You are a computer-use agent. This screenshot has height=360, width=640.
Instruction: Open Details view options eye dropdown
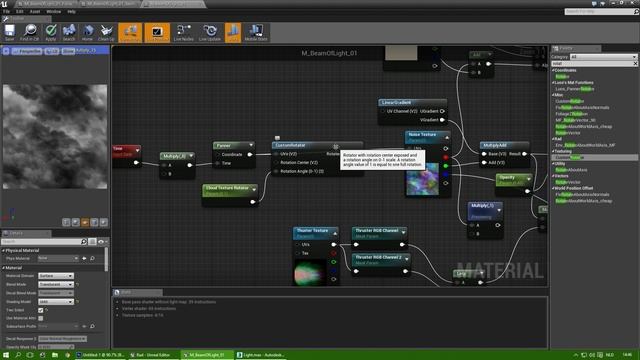pyautogui.click(x=102, y=242)
